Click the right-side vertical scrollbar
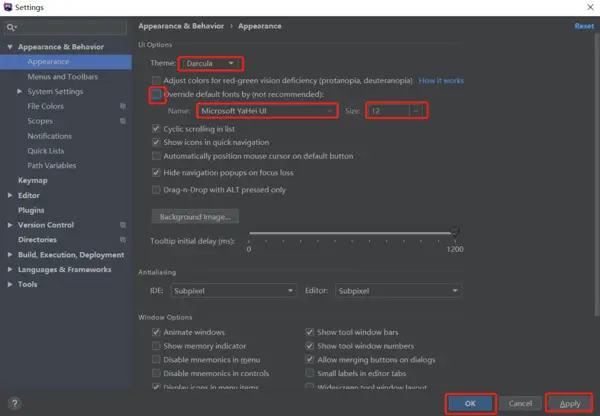This screenshot has height=416, width=600. [x=597, y=175]
